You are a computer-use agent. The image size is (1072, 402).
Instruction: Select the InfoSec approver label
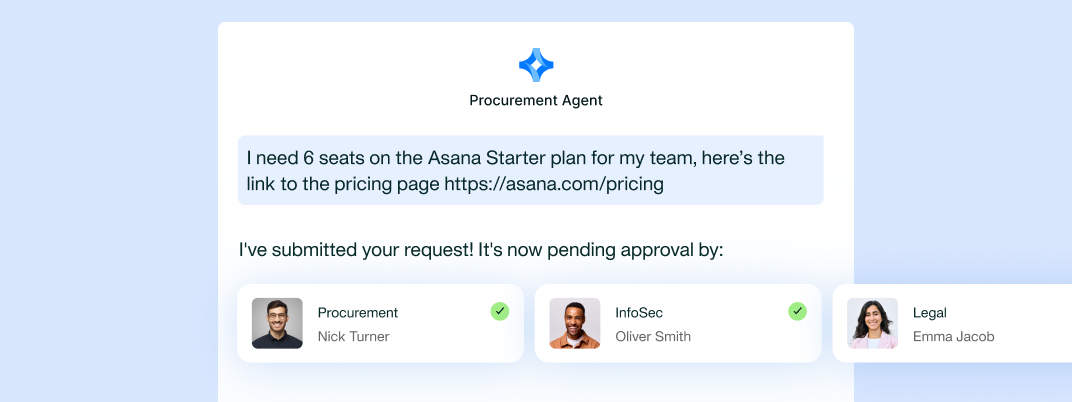pyautogui.click(x=639, y=313)
